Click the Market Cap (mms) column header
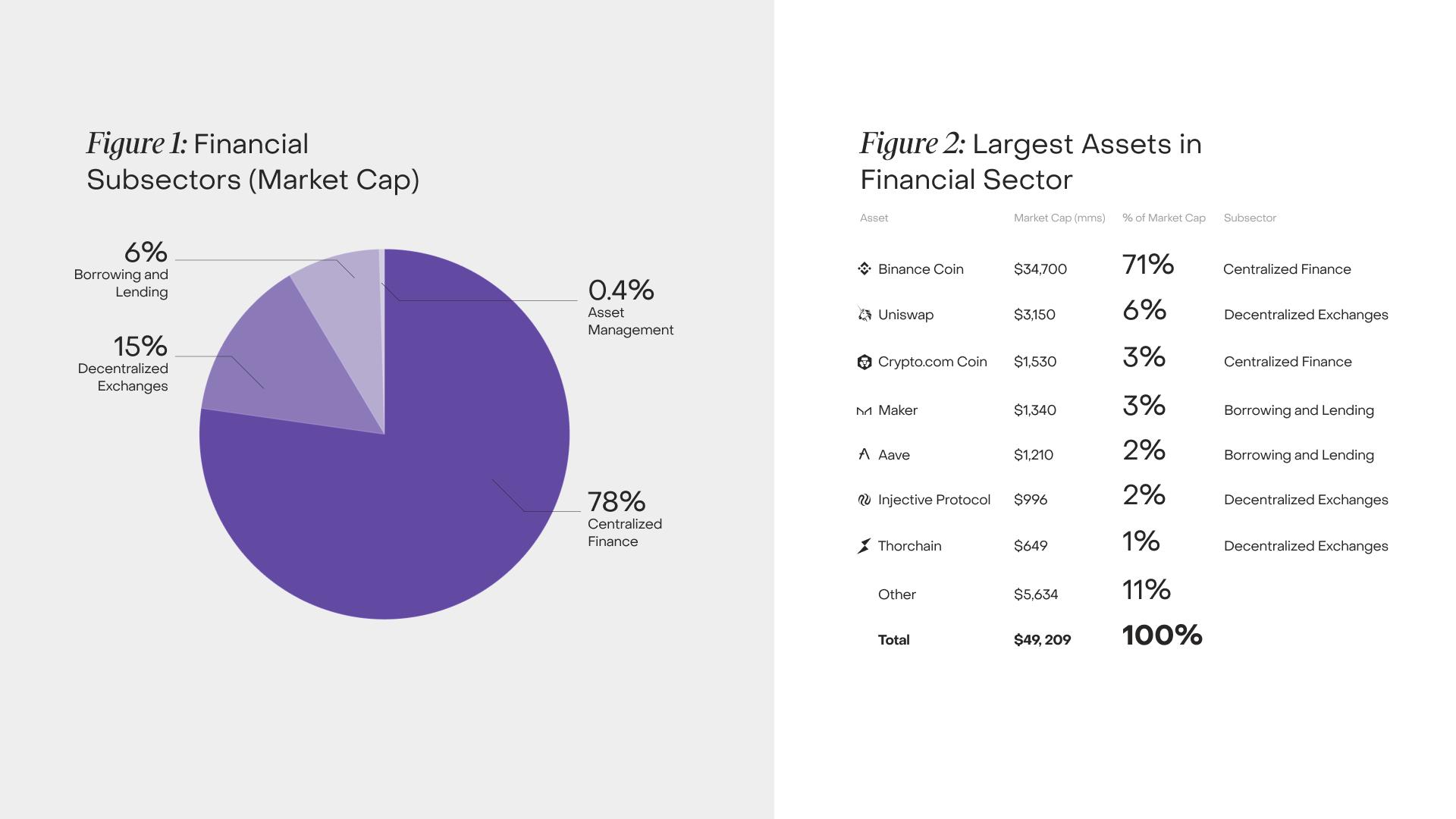The width and height of the screenshot is (1456, 819). click(x=1059, y=218)
